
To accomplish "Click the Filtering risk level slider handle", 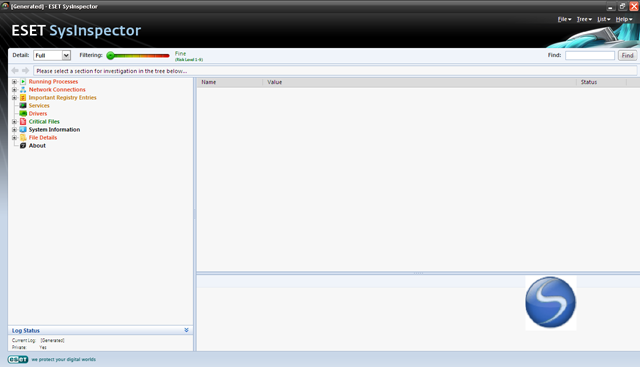I will (110, 56).
